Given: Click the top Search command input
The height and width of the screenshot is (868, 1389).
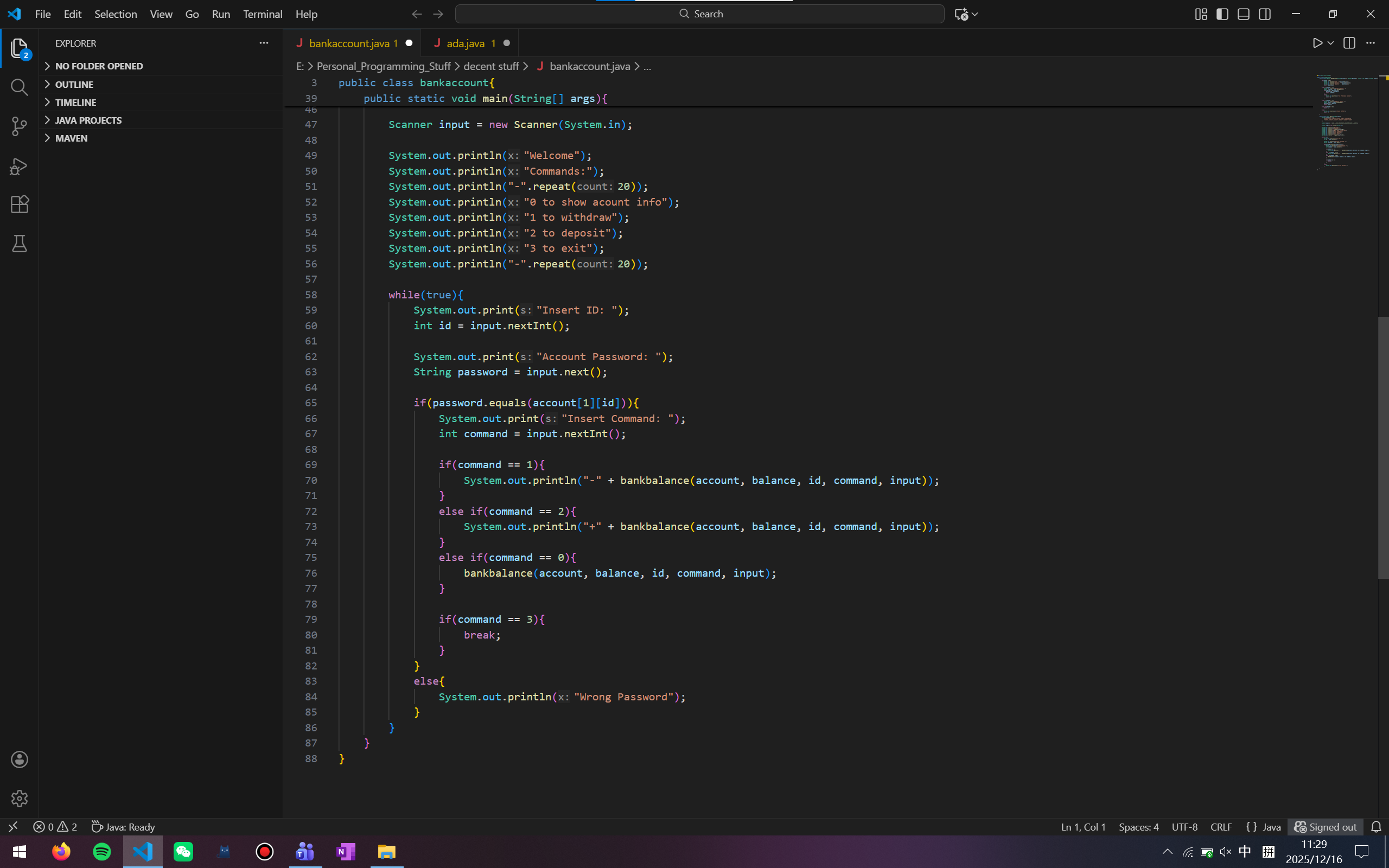Looking at the screenshot, I should 699,14.
